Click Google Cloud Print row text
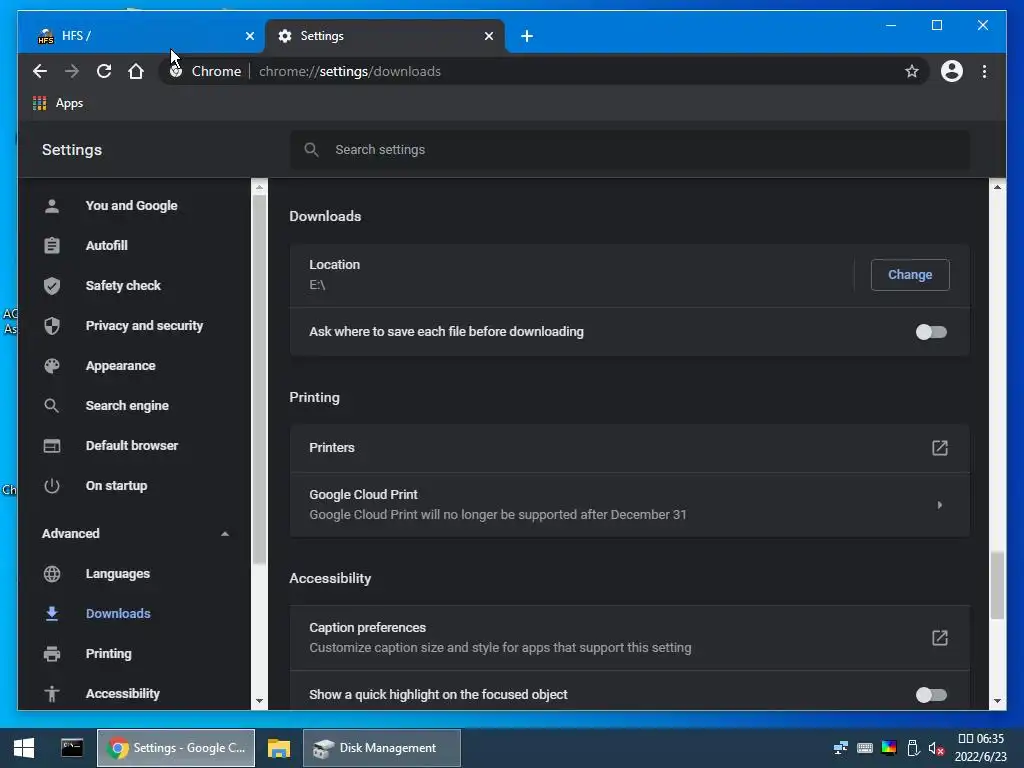Viewport: 1024px width, 768px height. coord(363,495)
